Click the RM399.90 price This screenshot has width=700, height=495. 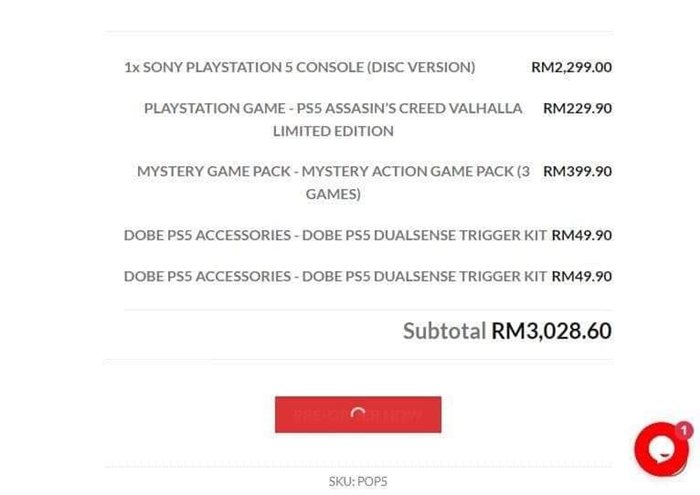tap(577, 171)
